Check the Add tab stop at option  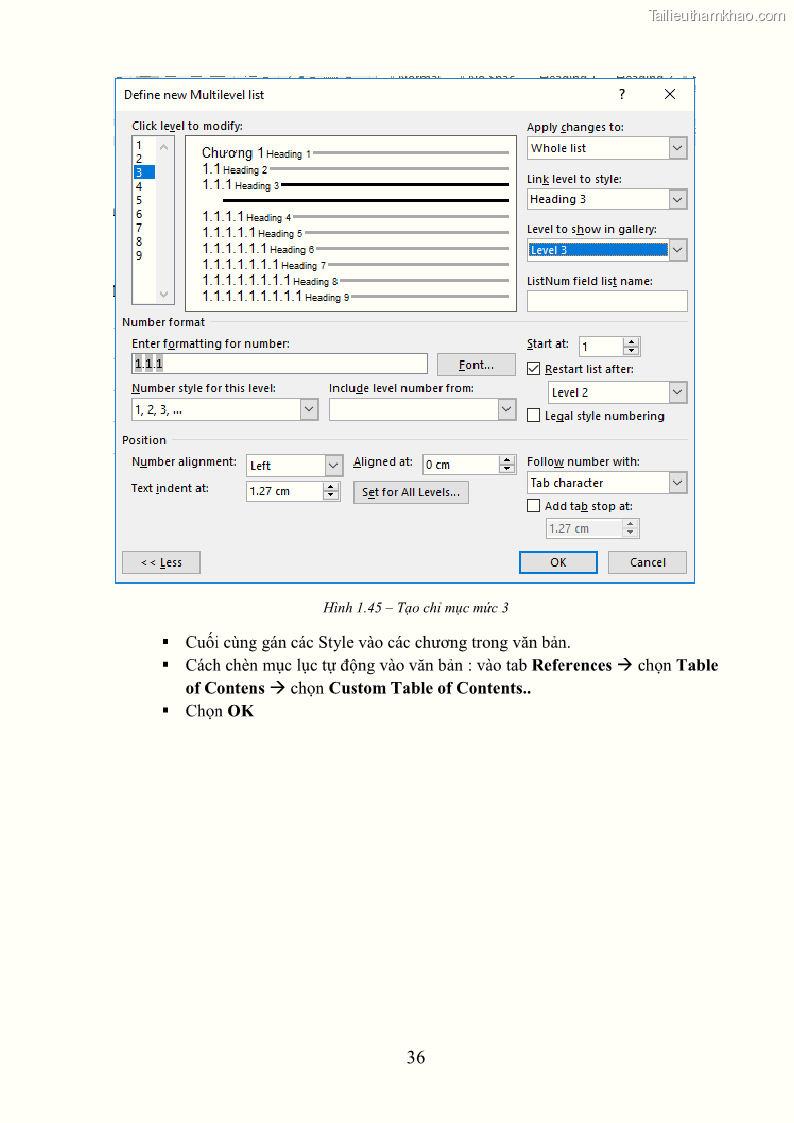click(x=534, y=506)
